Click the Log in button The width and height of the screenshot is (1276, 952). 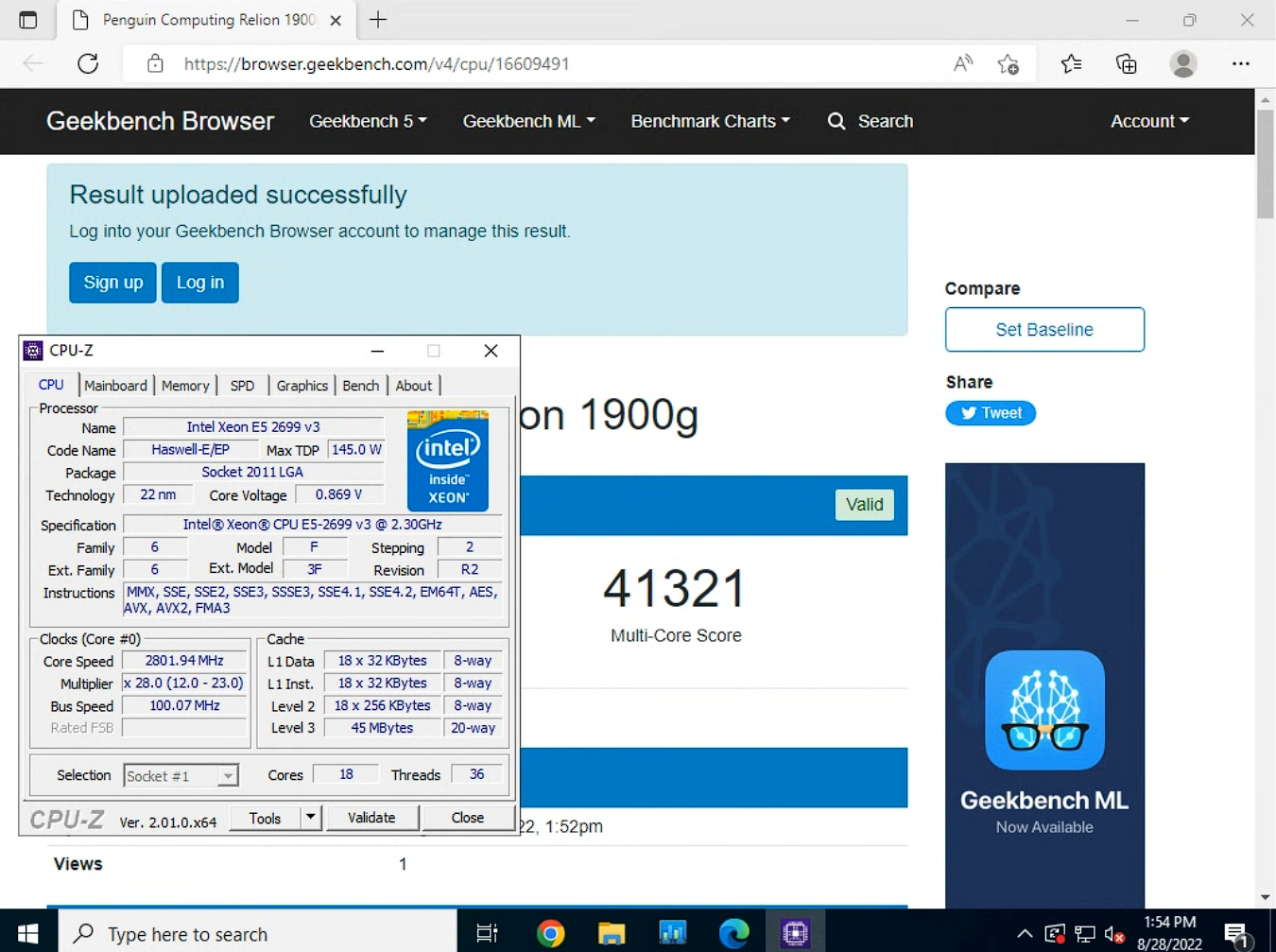click(200, 283)
